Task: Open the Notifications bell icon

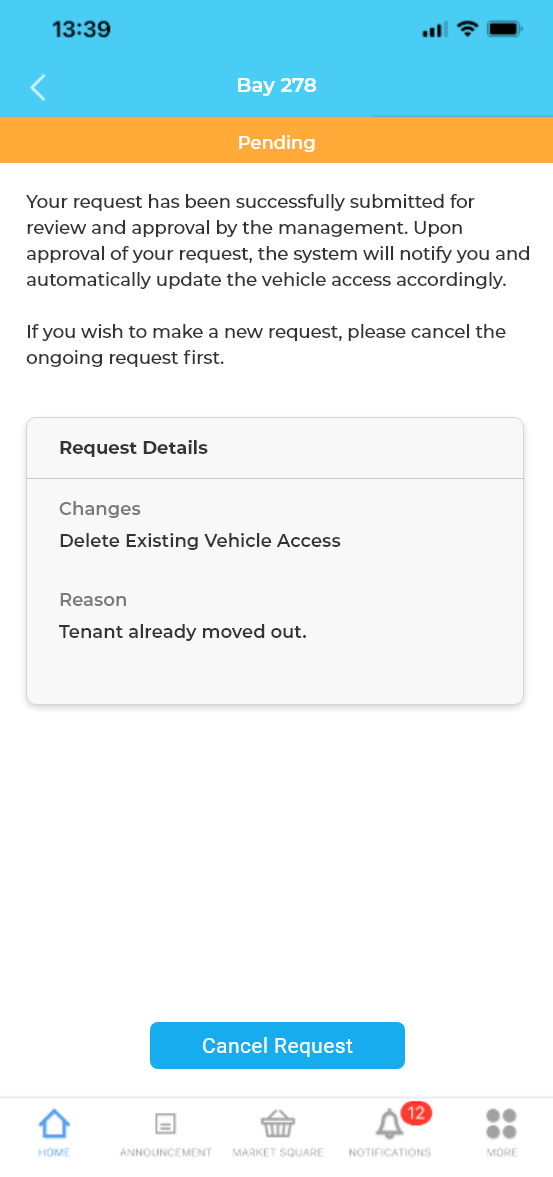Action: [x=389, y=1124]
